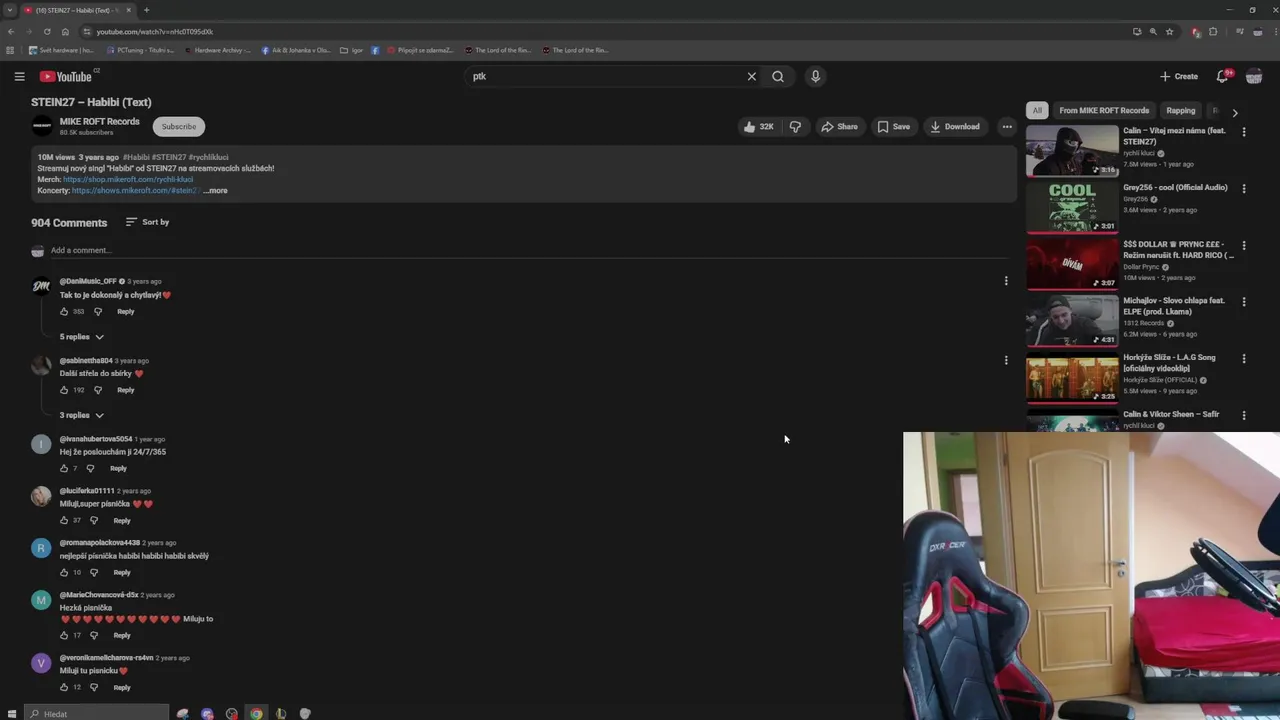Focus the browser address bar
This screenshot has height=720, width=1280.
click(600, 32)
